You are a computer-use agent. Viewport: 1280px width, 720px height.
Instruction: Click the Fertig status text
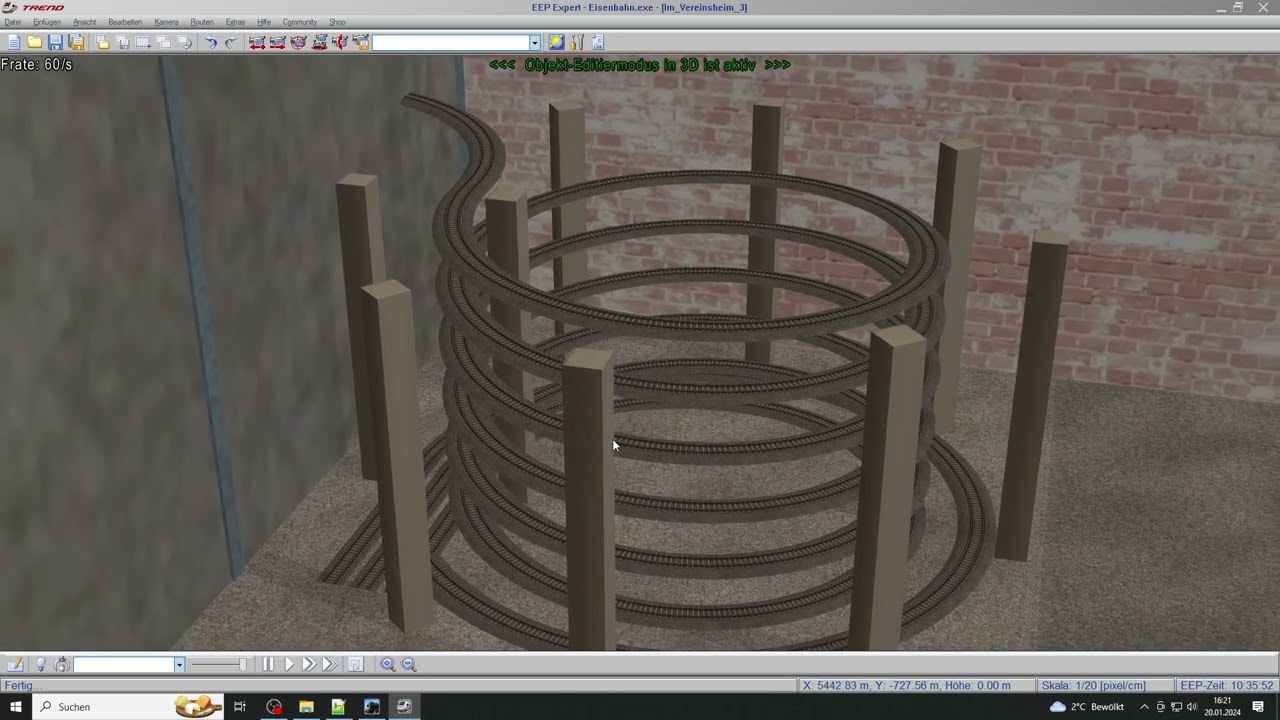click(22, 686)
